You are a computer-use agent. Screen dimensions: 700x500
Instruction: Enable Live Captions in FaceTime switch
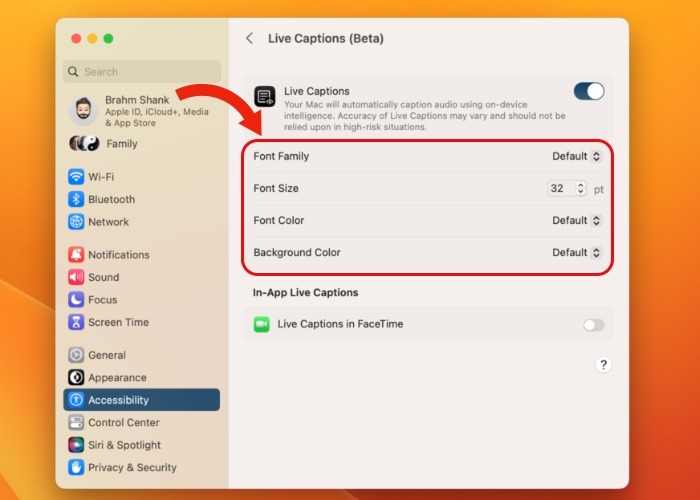[594, 325]
